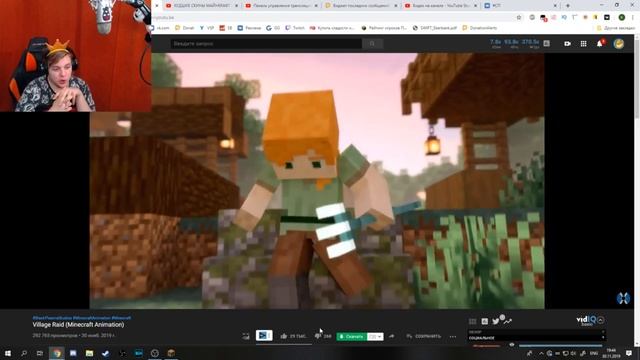
Task: Open File Explorer from the taskbar
Action: 89,353
